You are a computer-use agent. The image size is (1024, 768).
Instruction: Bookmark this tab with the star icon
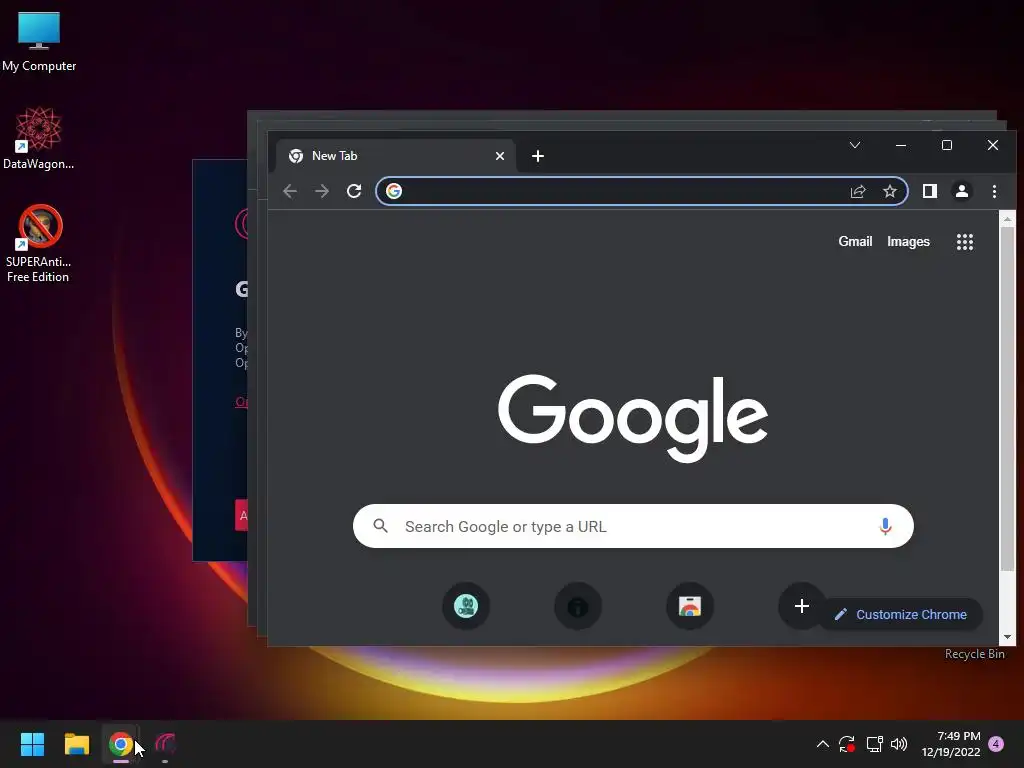(x=889, y=191)
